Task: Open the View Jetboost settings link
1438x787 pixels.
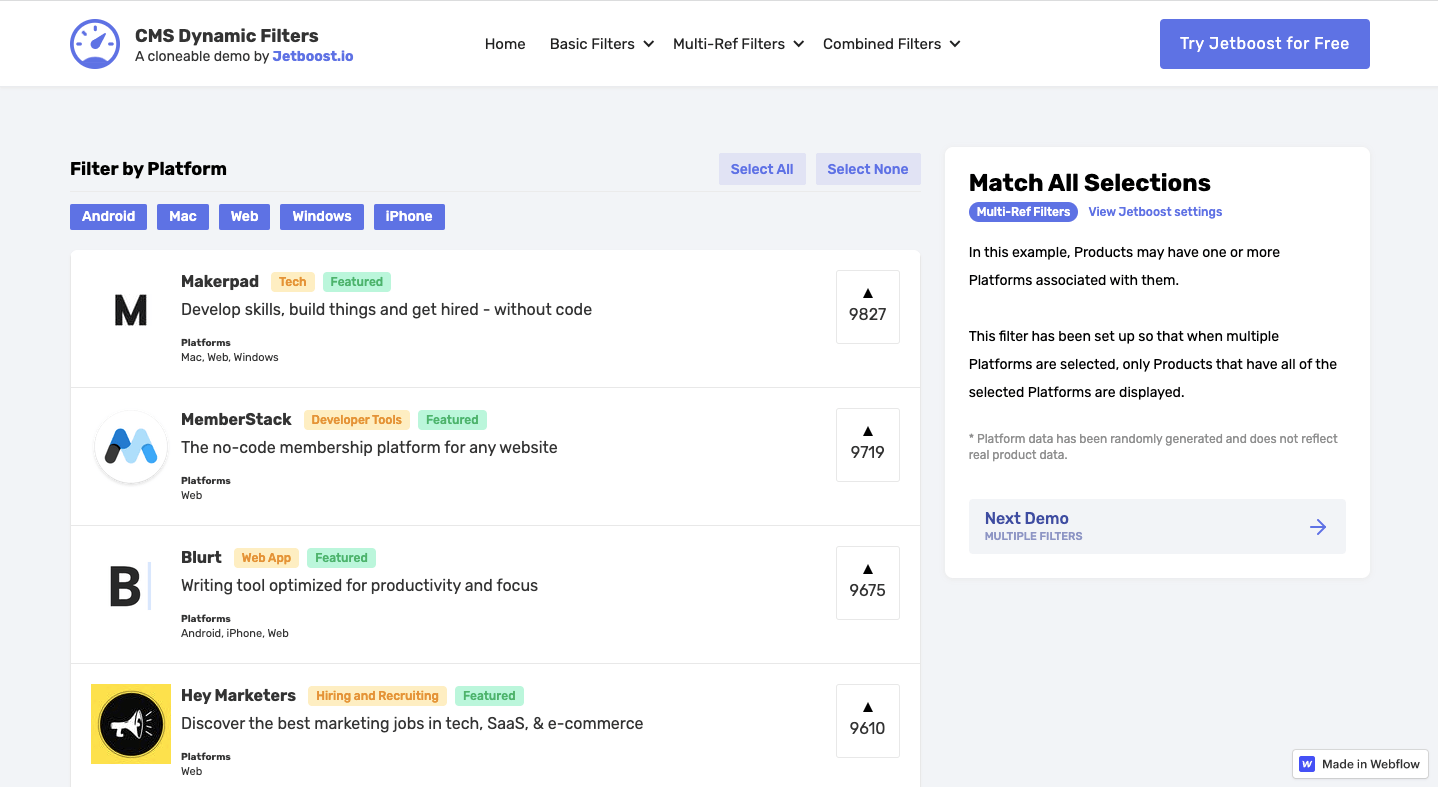Action: point(1155,212)
